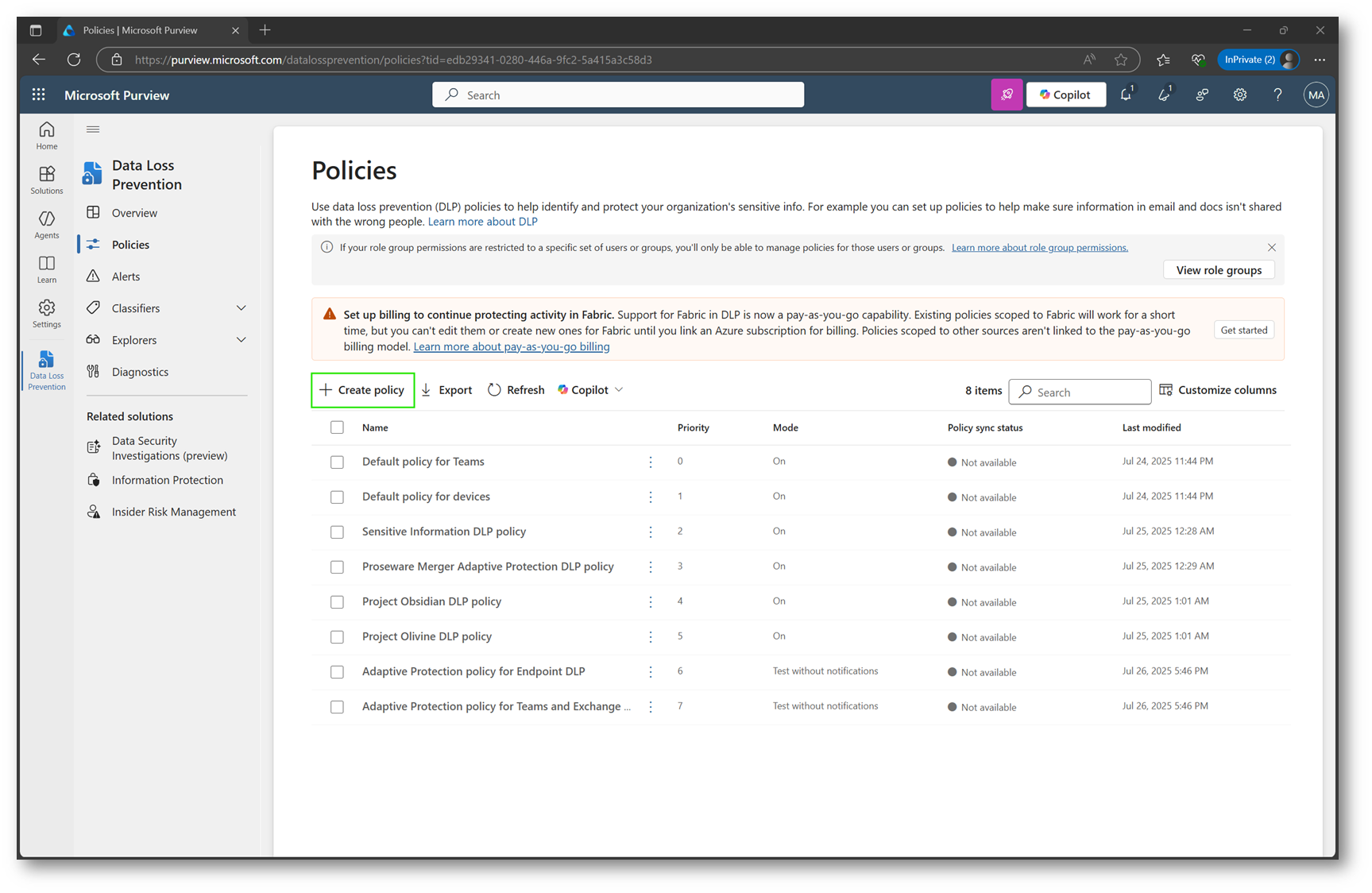Screen dimensions: 1372x893
Task: Add page to favorites star icon
Action: [x=1121, y=60]
